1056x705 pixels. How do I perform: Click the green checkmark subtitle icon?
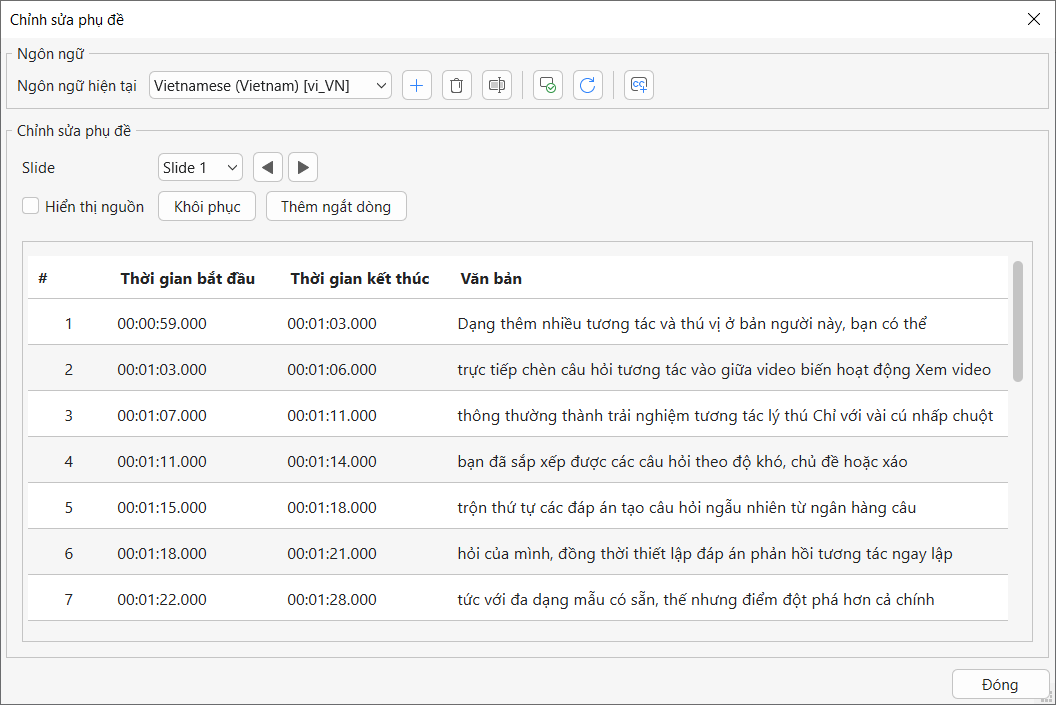click(x=548, y=86)
